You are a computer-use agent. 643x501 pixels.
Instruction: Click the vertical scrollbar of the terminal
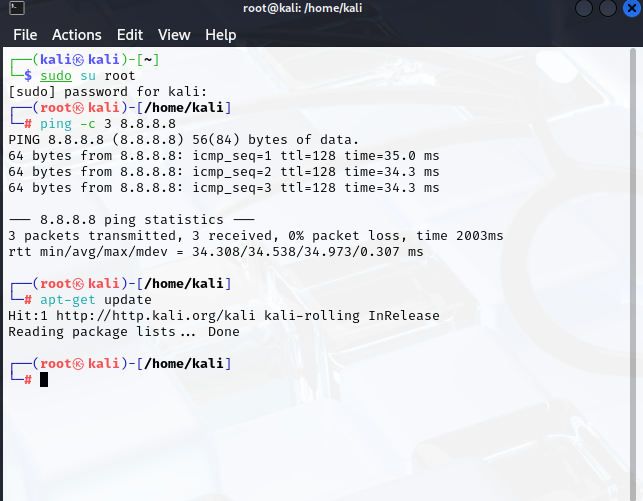click(x=633, y=274)
